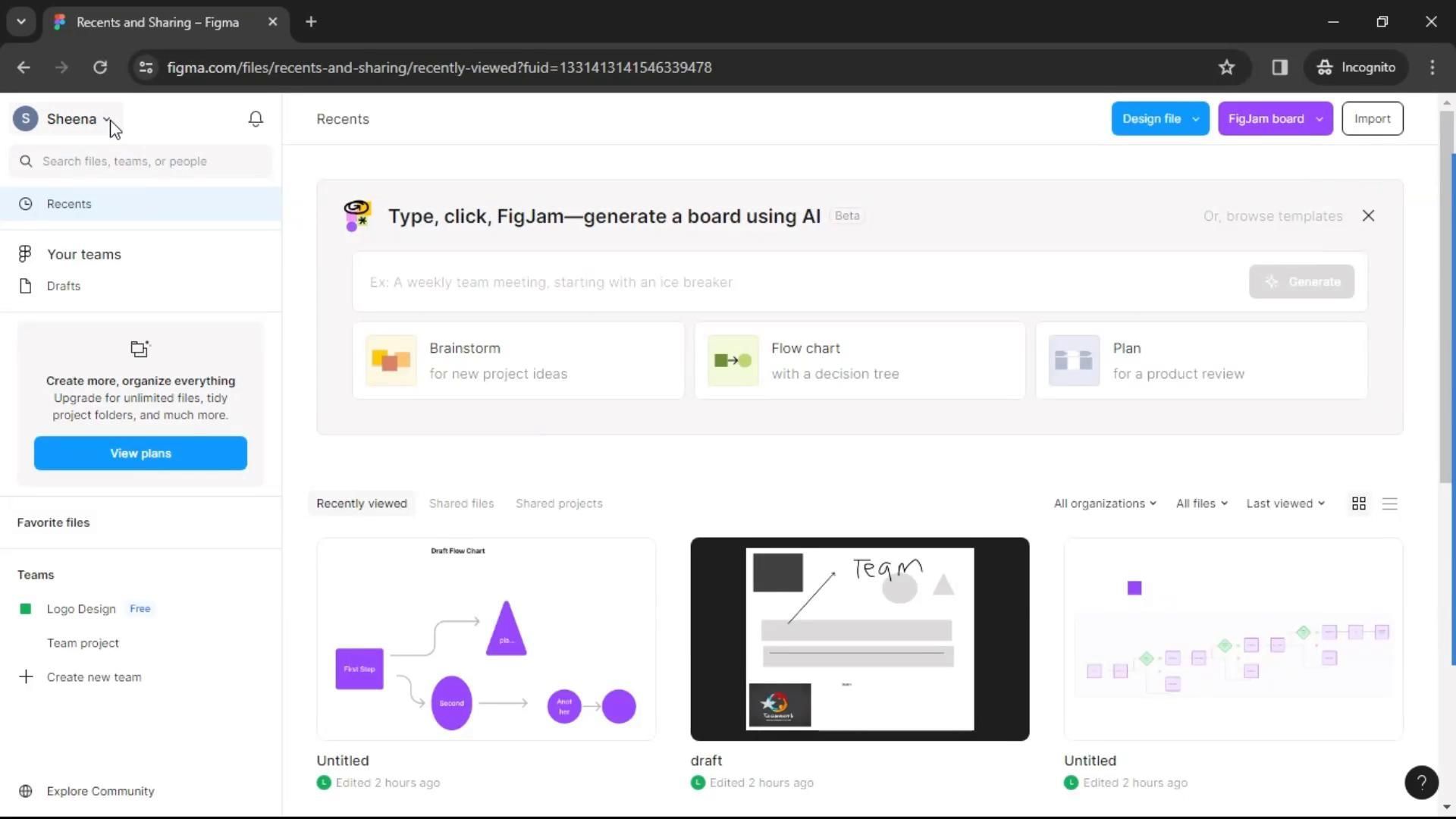
Task: Click the Import button
Action: (x=1372, y=119)
